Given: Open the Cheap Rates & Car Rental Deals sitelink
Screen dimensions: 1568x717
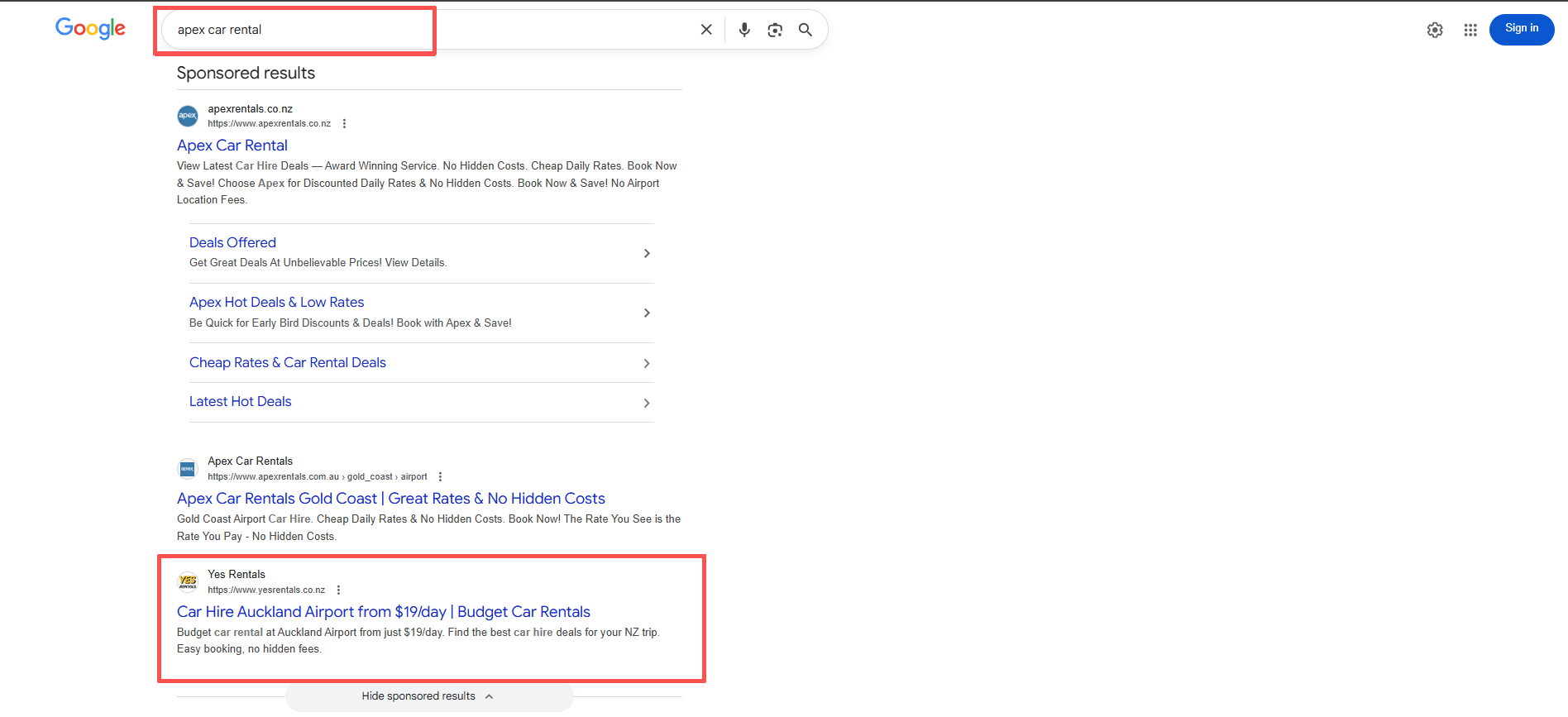Looking at the screenshot, I should coord(288,362).
